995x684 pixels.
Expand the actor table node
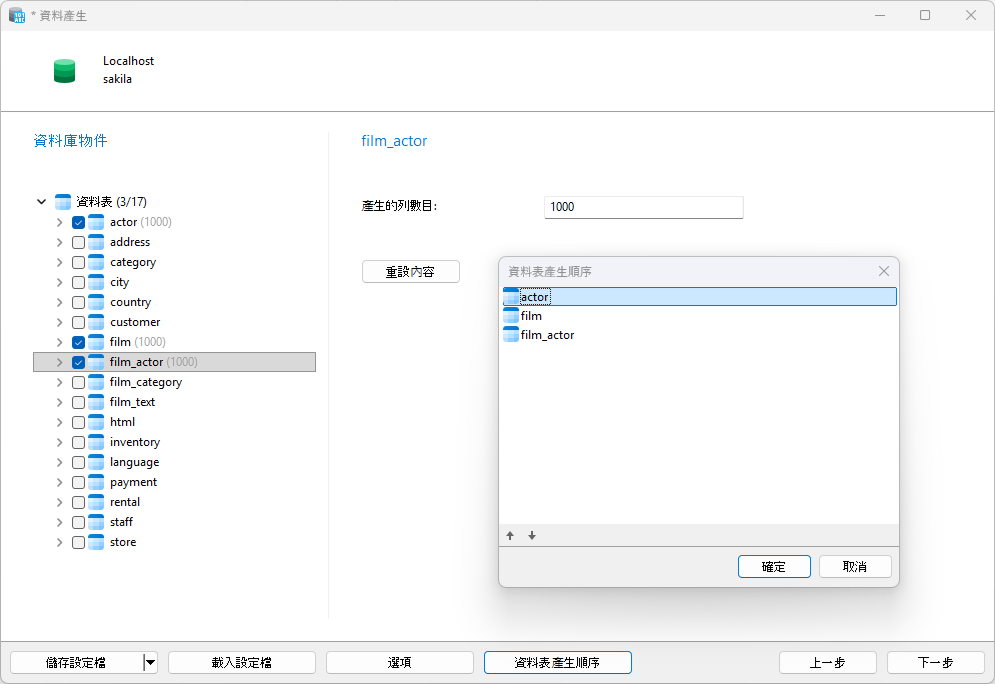coord(59,222)
